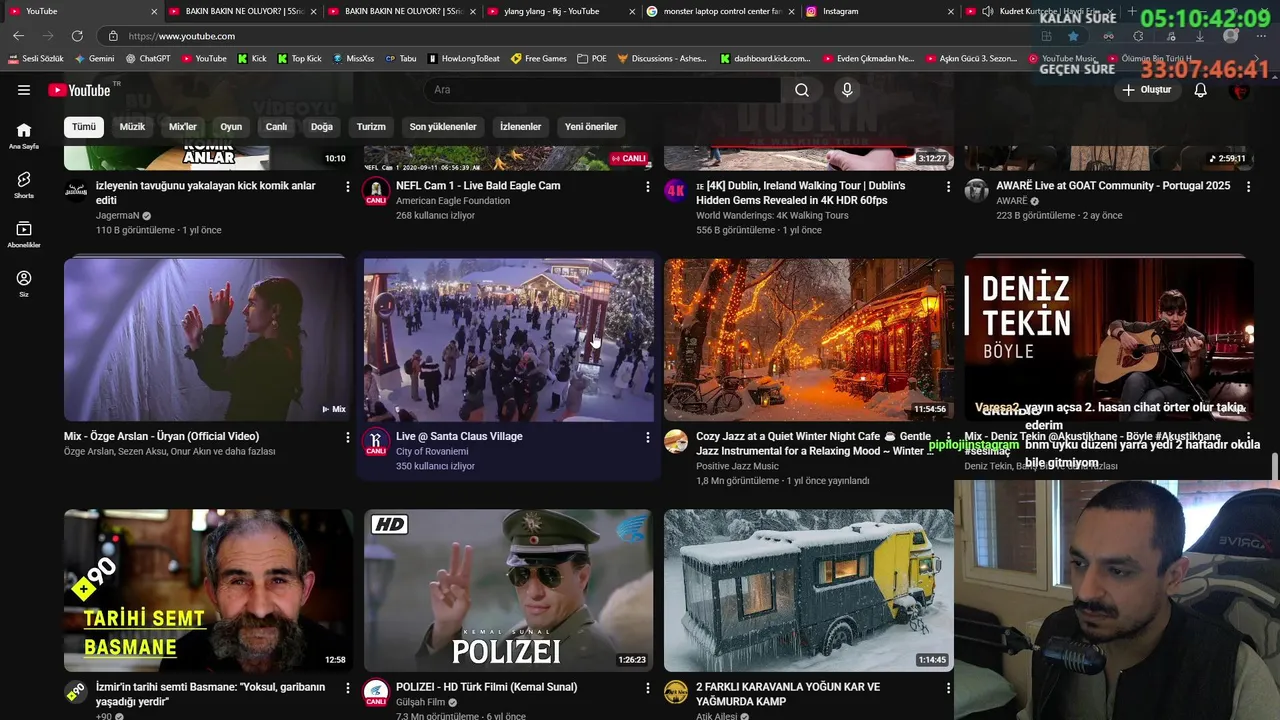Open the YouTube hamburger guide menu
The height and width of the screenshot is (720, 1280).
coord(24,90)
